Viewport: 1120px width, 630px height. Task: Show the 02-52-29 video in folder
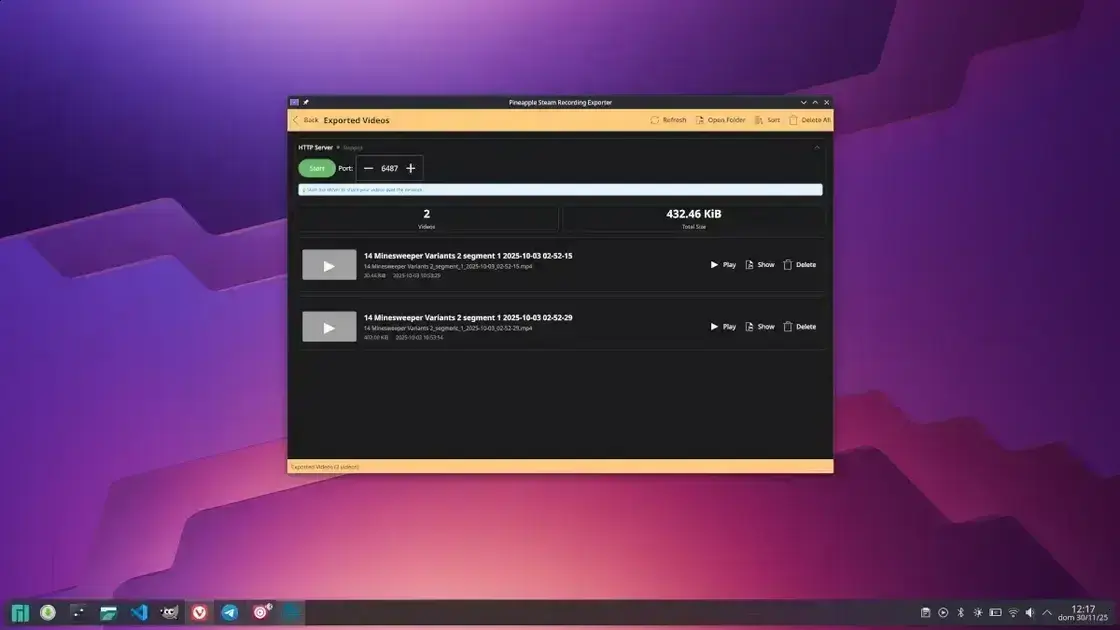[x=759, y=327]
